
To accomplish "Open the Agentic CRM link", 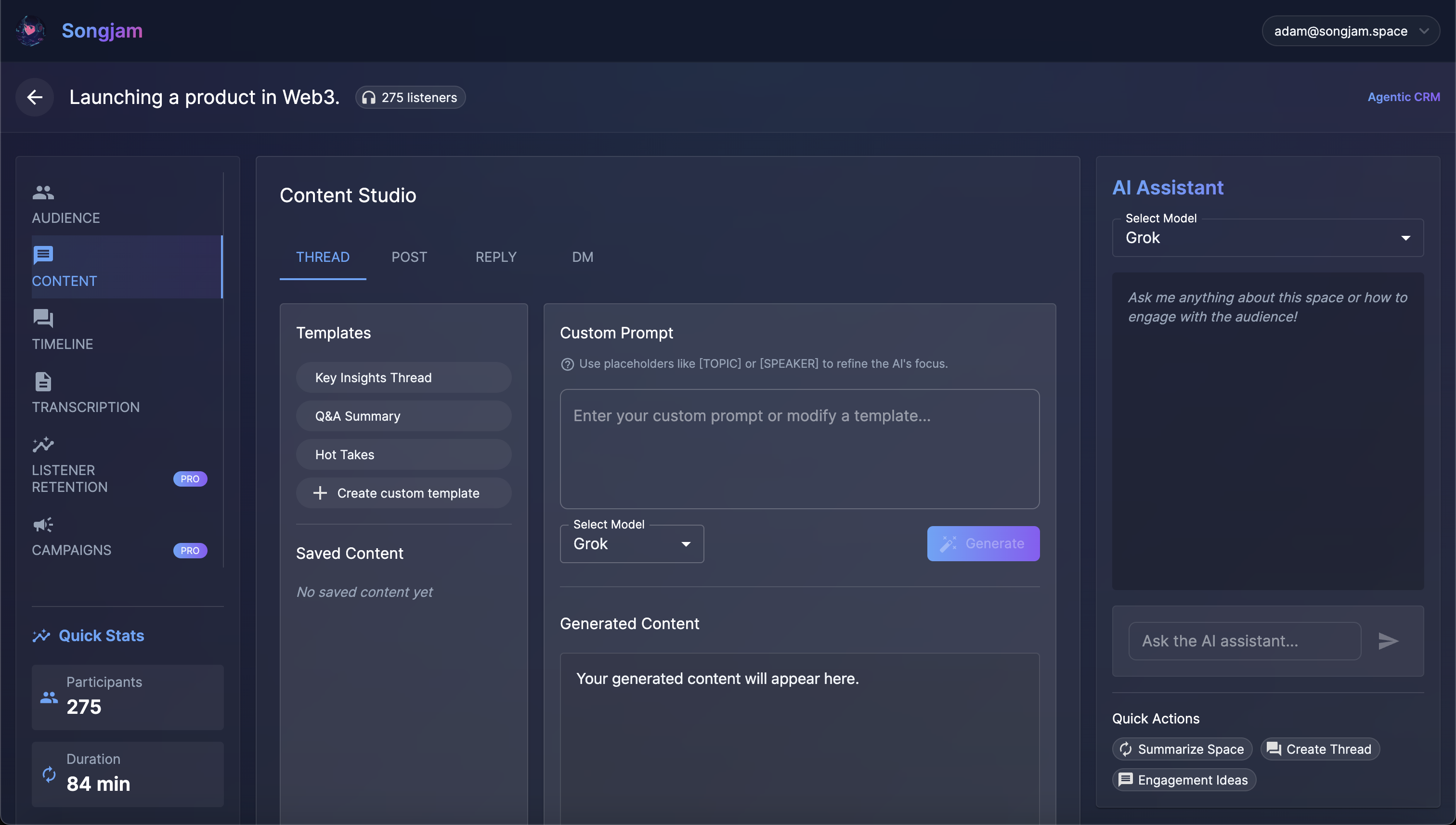I will (x=1404, y=97).
